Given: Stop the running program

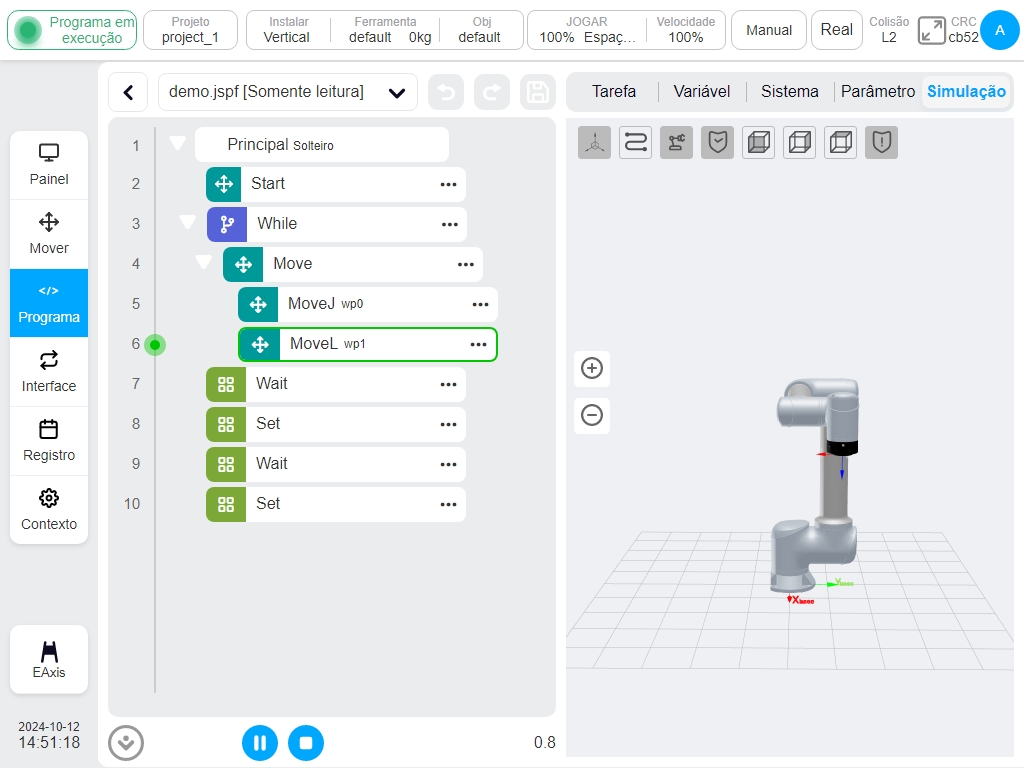Looking at the screenshot, I should 306,743.
